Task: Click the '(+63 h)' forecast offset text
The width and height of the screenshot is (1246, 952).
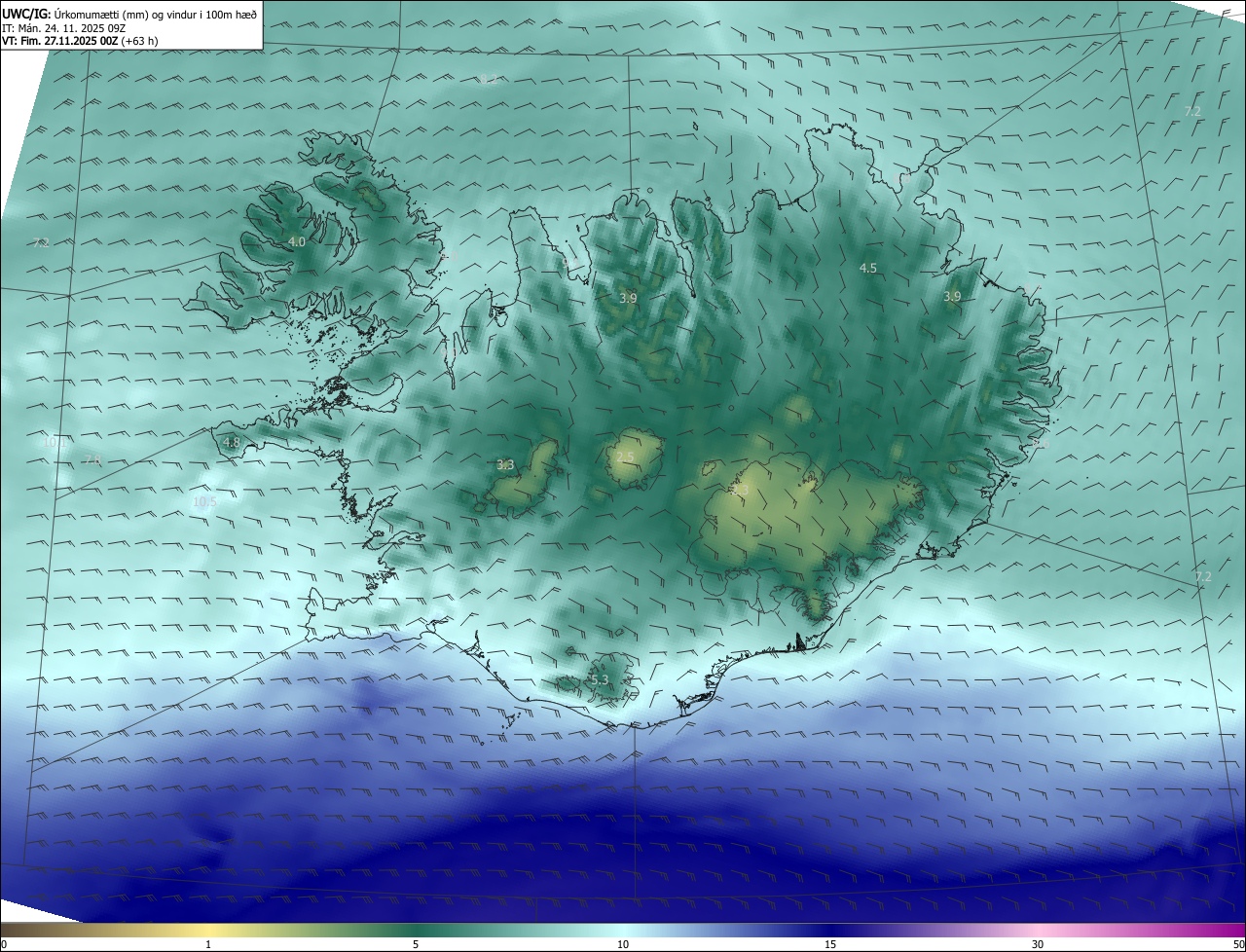Action: click(x=140, y=41)
